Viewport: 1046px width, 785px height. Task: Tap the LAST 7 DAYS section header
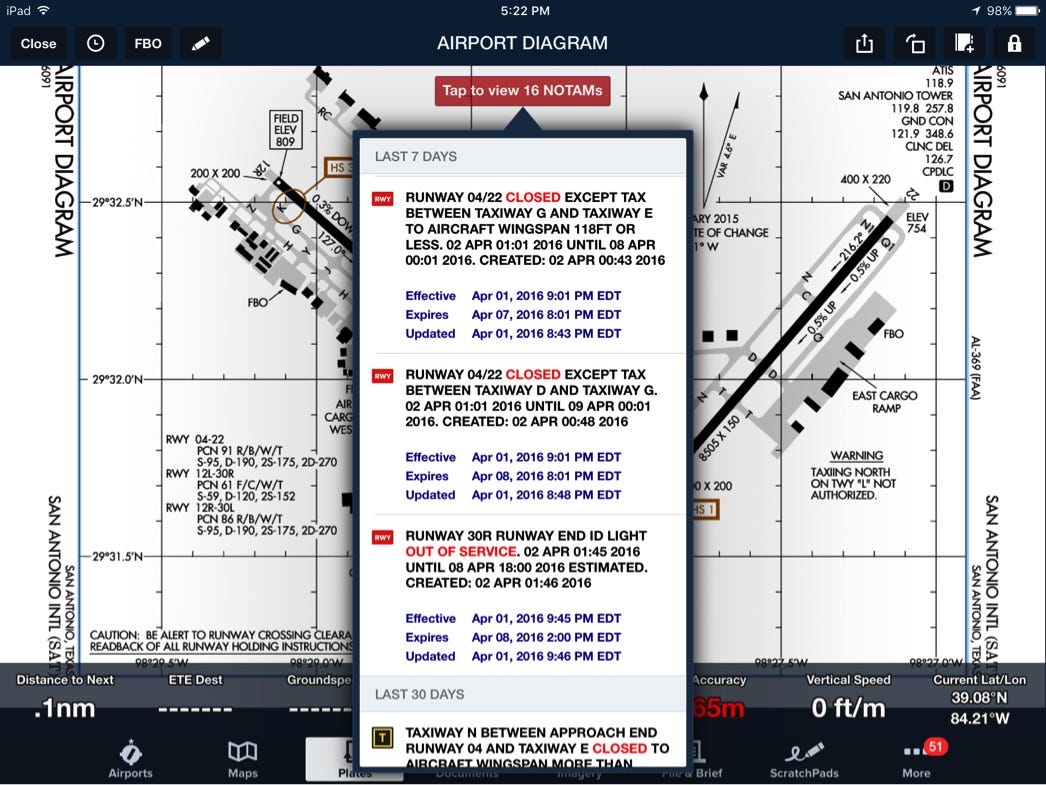point(522,157)
